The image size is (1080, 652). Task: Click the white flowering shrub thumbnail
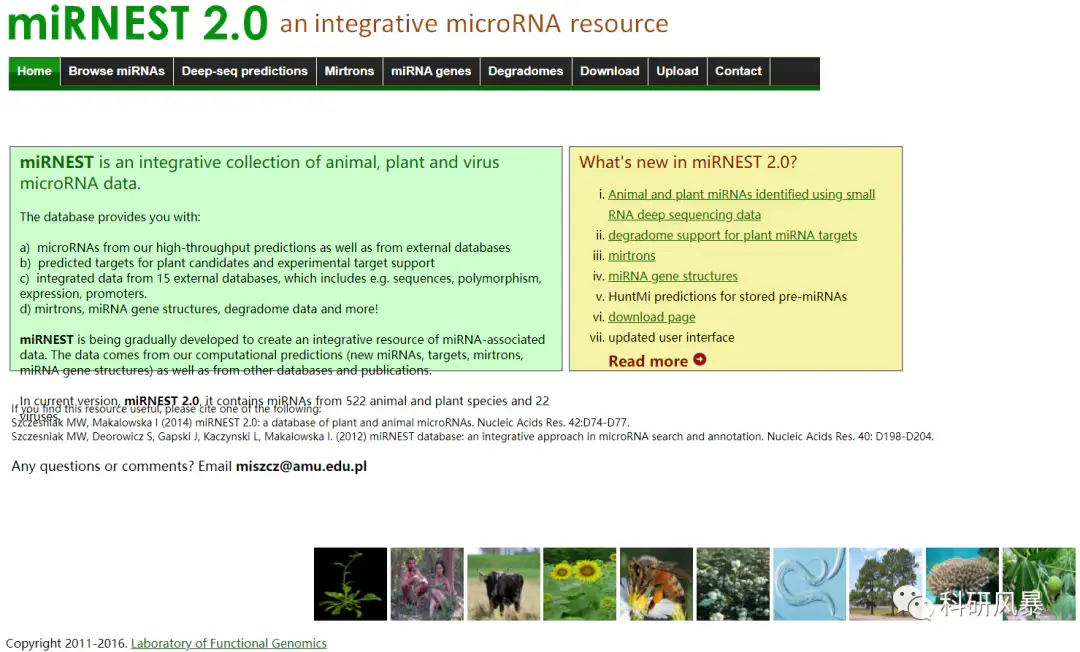pos(733,584)
